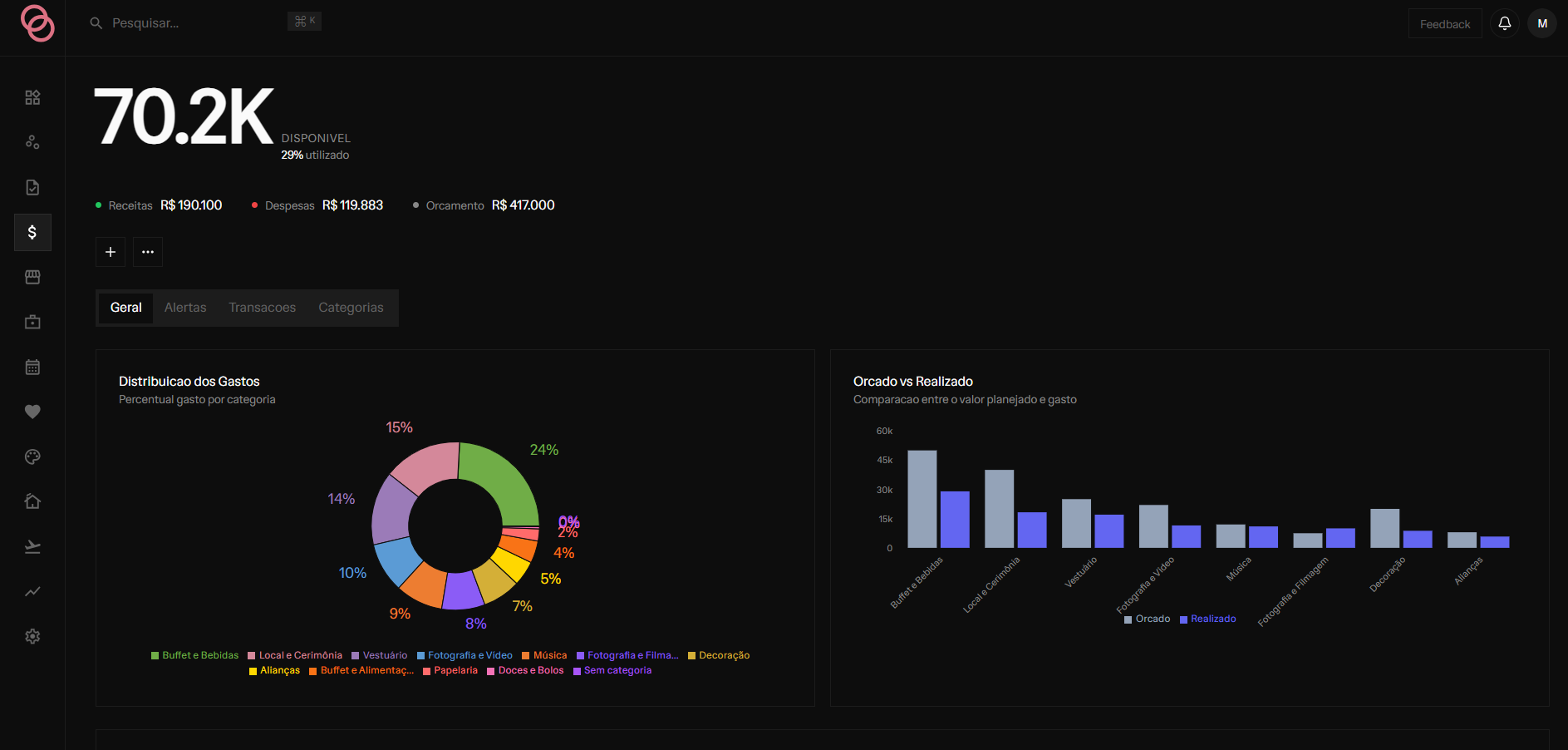This screenshot has height=750, width=1568.
Task: Switch to the Categorias tab
Action: (x=351, y=308)
